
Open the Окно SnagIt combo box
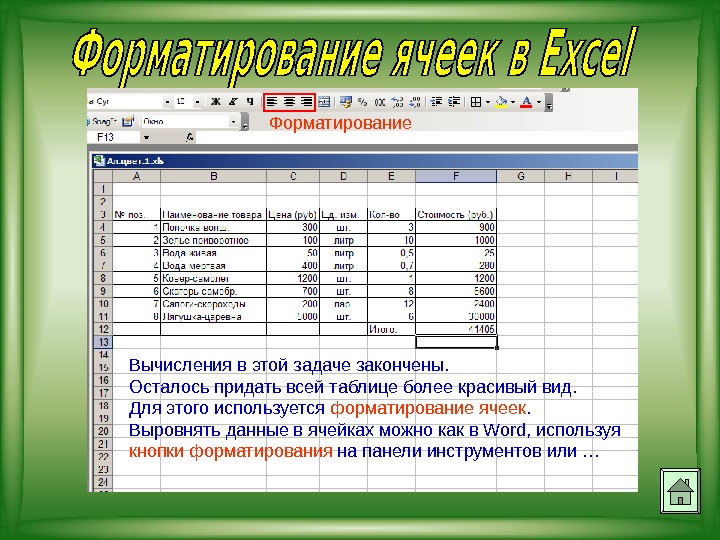tap(190, 122)
